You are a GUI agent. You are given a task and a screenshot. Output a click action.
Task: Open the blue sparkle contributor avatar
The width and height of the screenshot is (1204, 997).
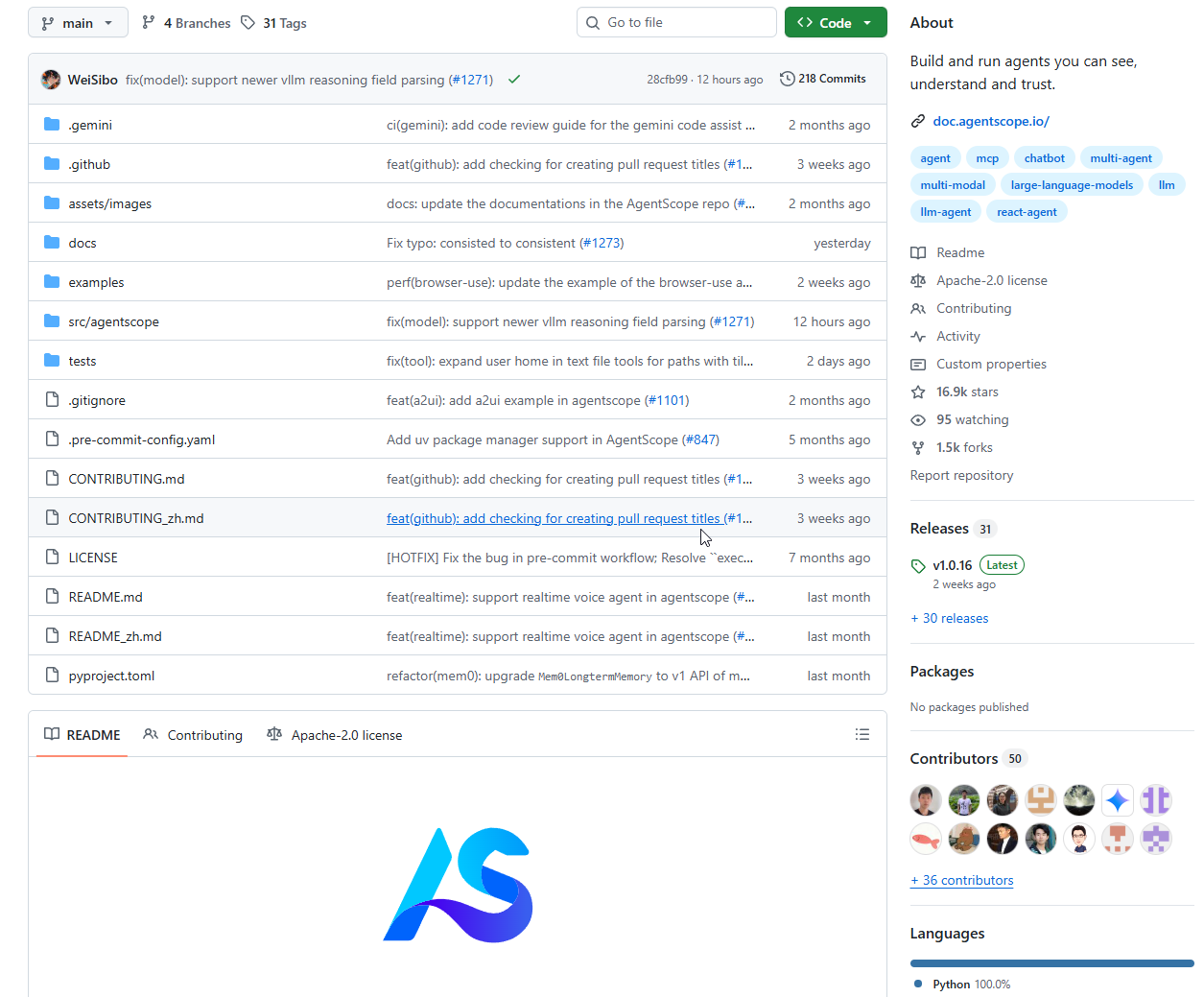pos(1117,800)
